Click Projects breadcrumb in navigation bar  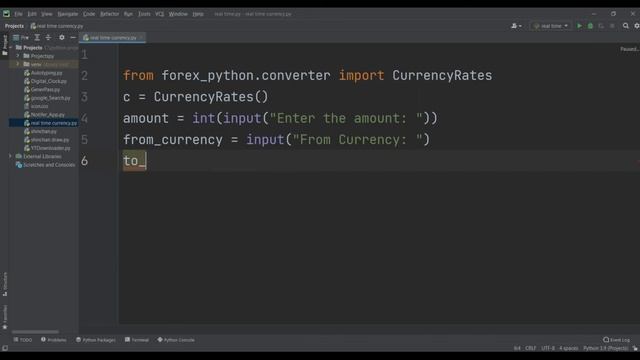[x=14, y=26]
